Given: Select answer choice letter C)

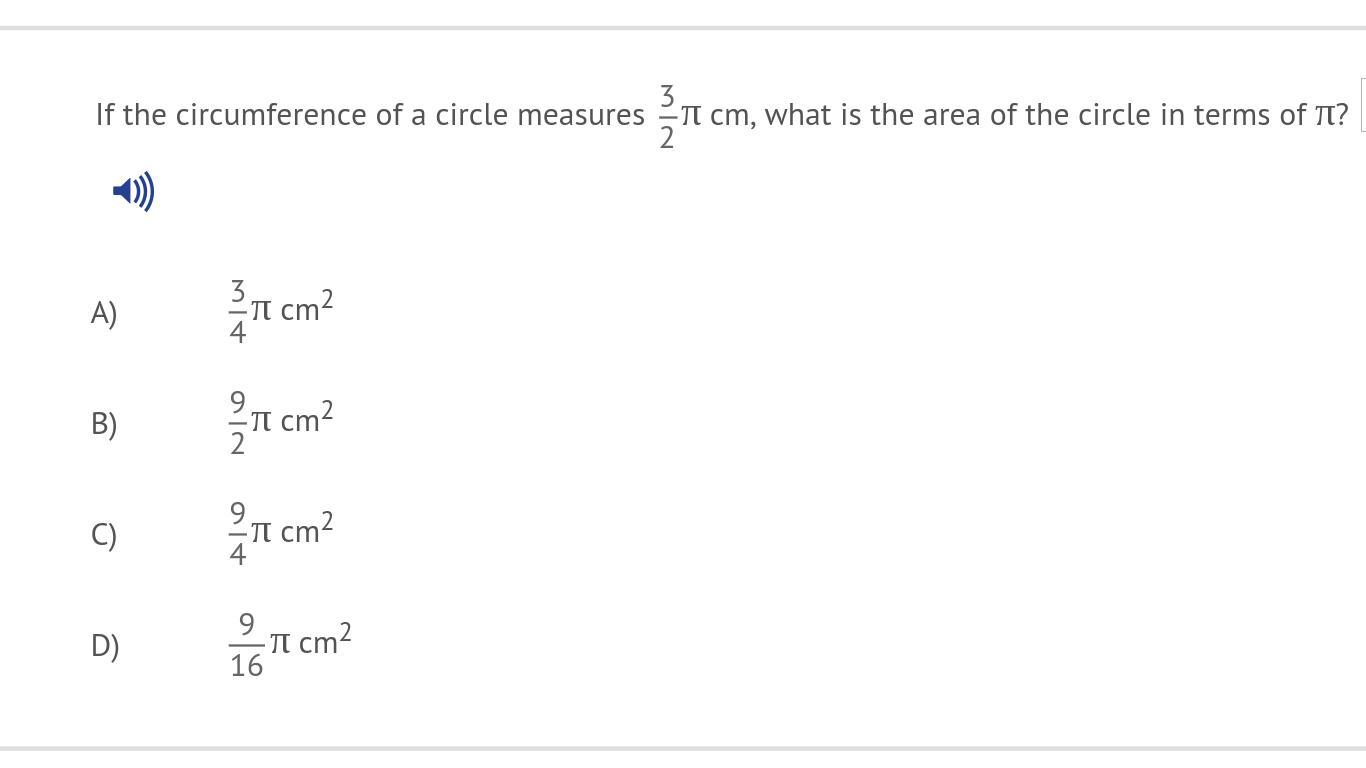Looking at the screenshot, I should pos(104,535).
